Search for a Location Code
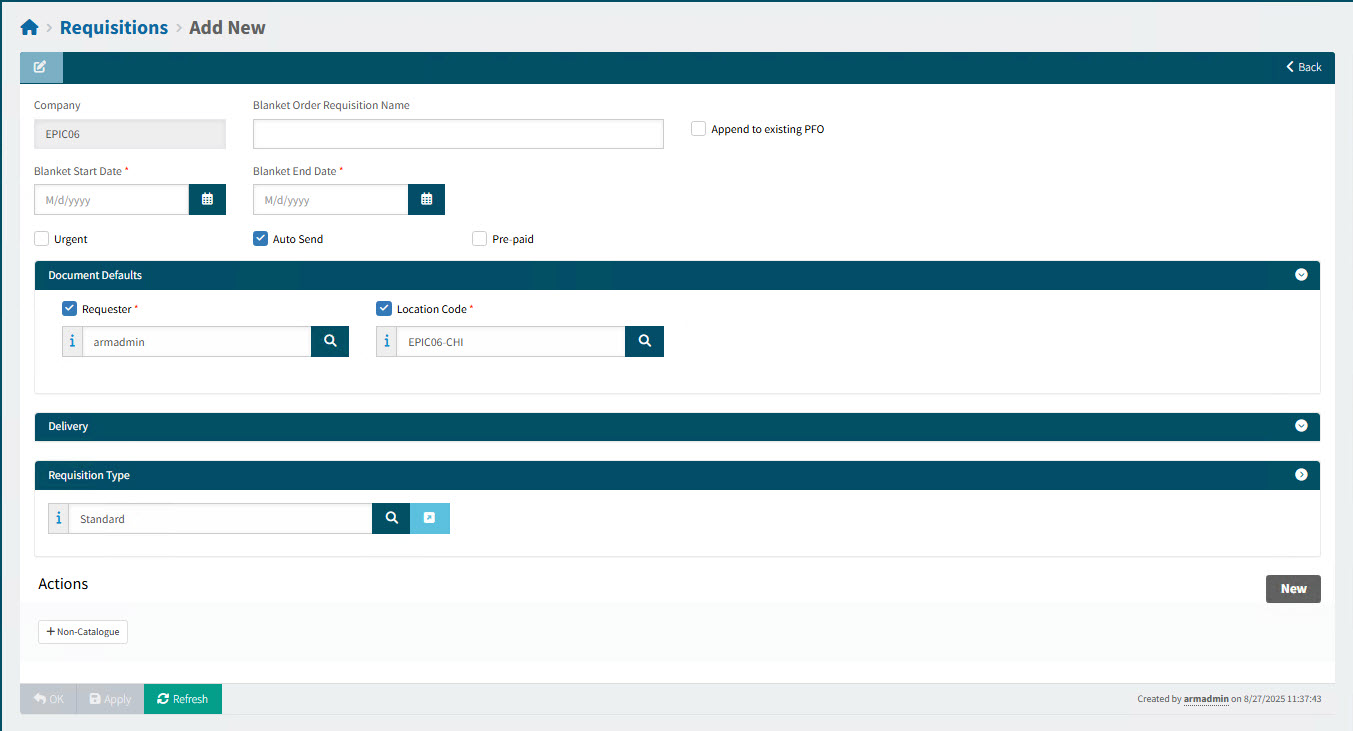Image resolution: width=1353 pixels, height=731 pixels. 644,341
